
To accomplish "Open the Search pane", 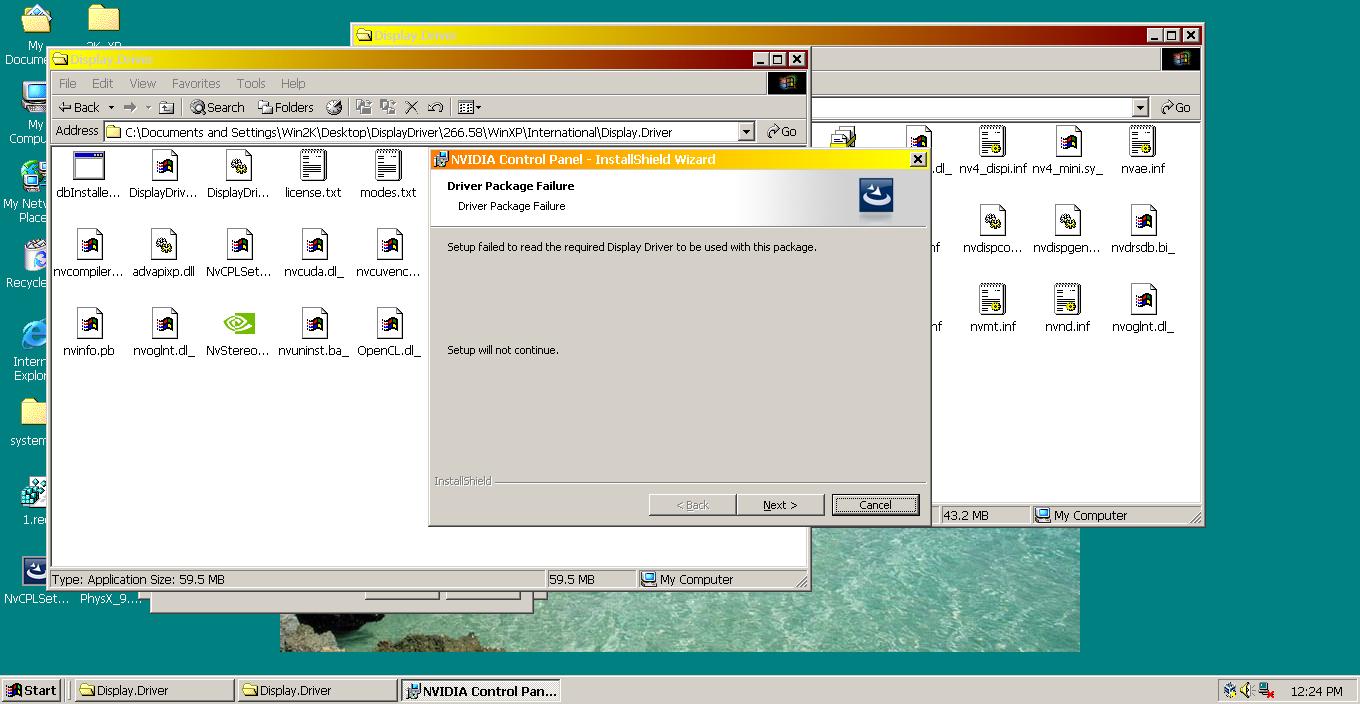I will coord(217,107).
